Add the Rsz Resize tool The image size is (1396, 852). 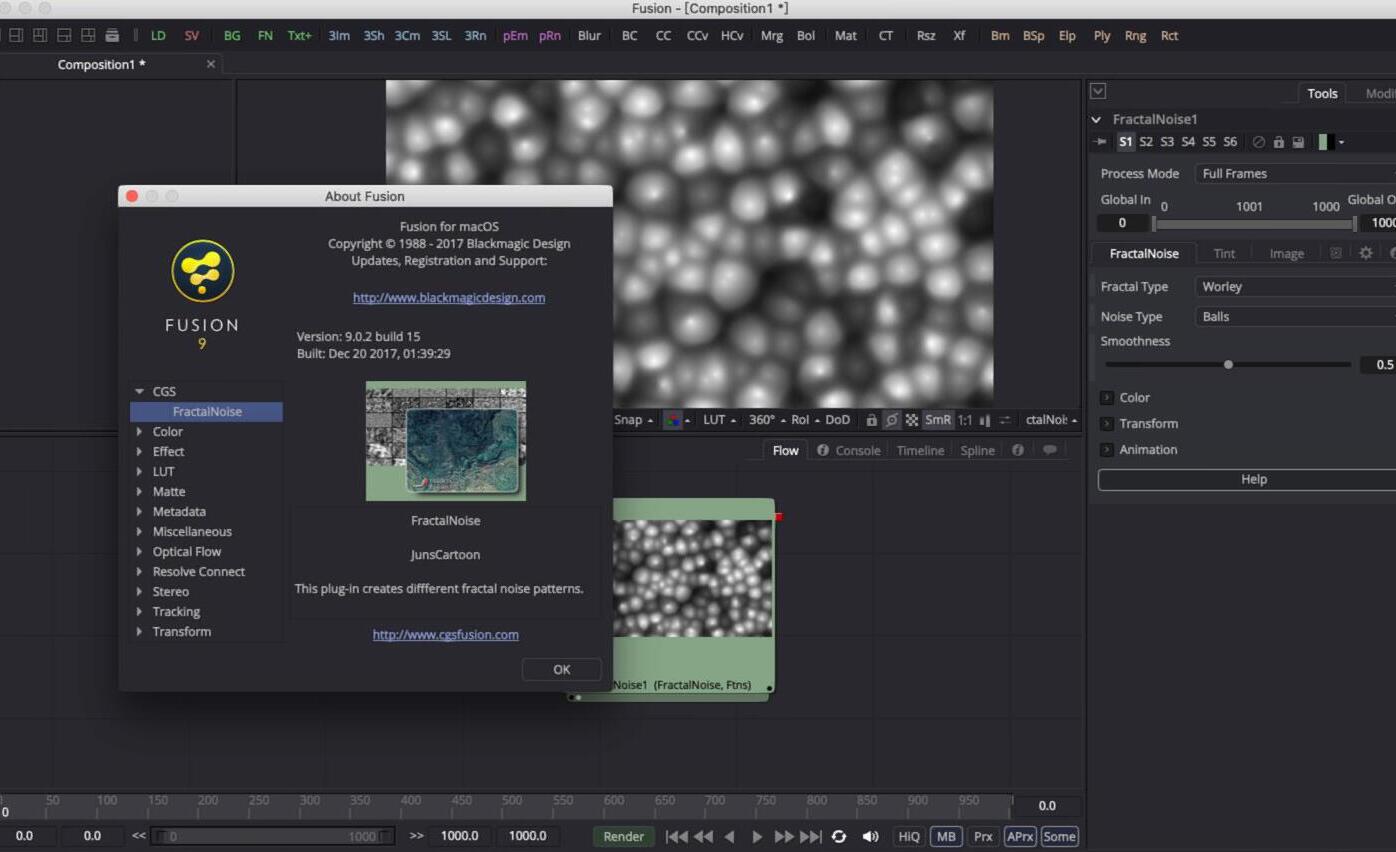pos(926,35)
